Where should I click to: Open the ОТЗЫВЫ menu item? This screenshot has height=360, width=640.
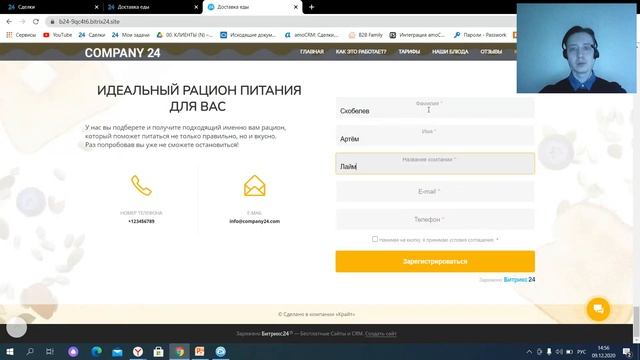[x=491, y=52]
